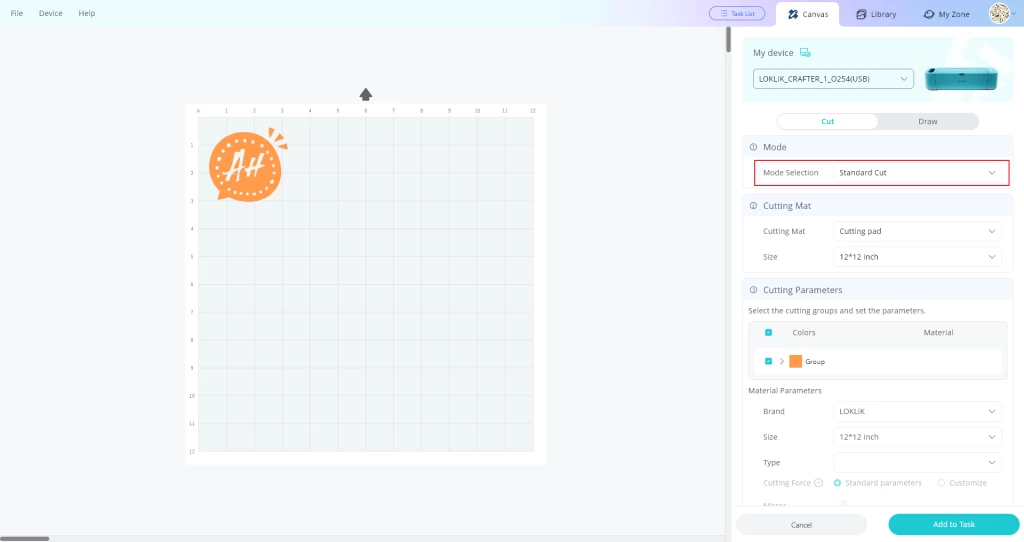1024x542 pixels.
Task: Click the Colors column header
Action: [804, 332]
